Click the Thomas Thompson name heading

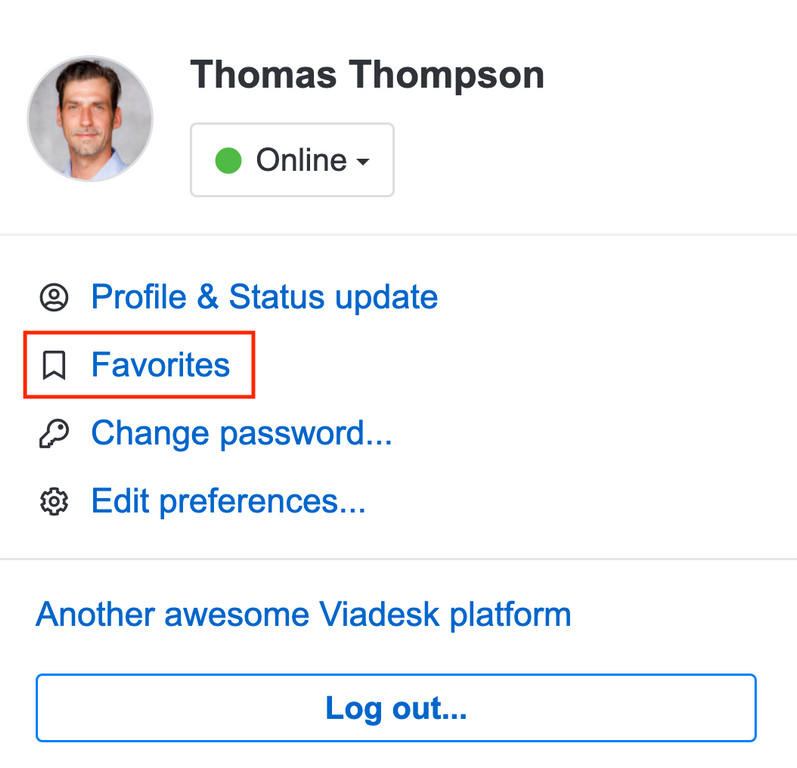pos(367,75)
